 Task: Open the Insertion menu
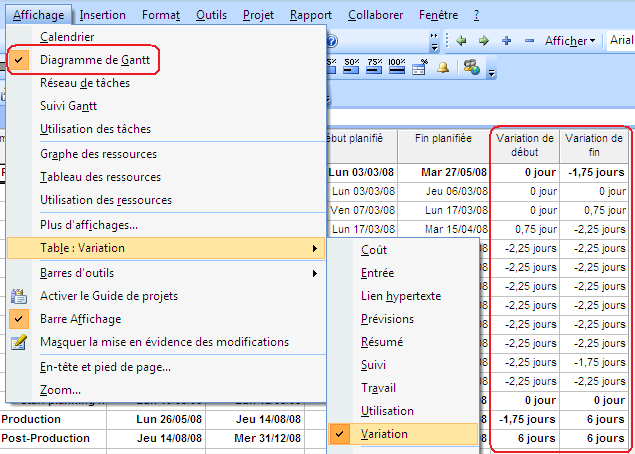[x=103, y=15]
